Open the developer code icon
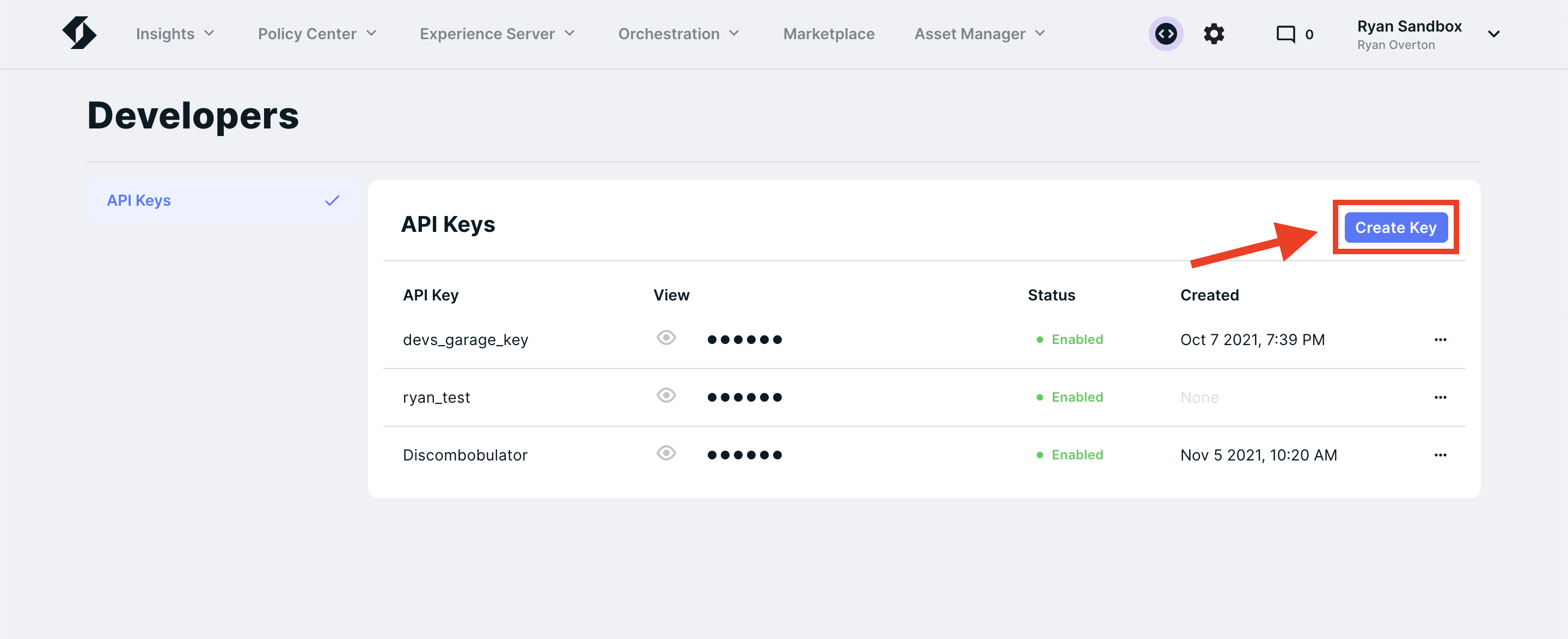Screen dimensions: 1568x639 pos(1166,34)
